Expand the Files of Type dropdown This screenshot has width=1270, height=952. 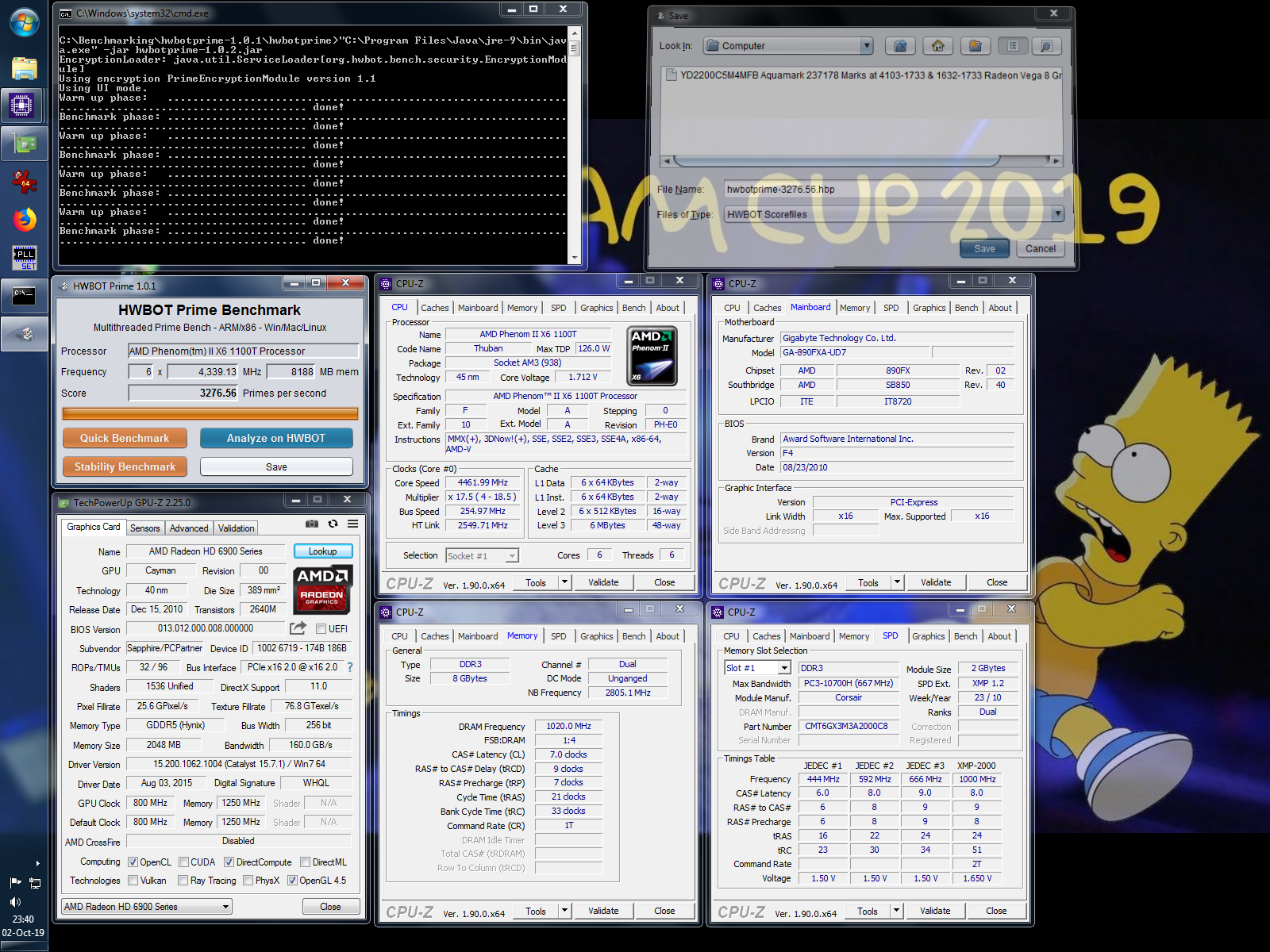1057,214
